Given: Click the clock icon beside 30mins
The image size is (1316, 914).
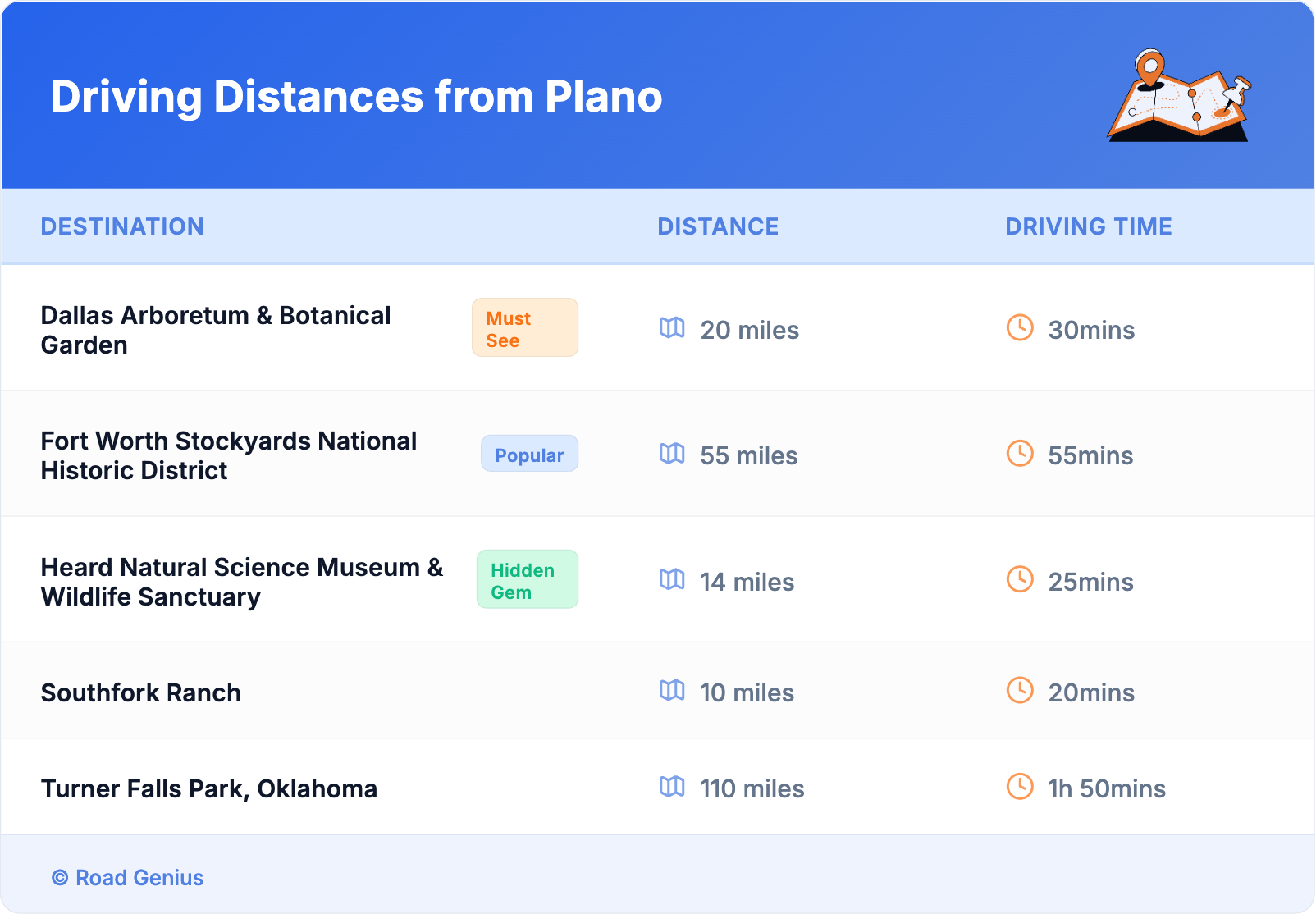Looking at the screenshot, I should click(1020, 328).
